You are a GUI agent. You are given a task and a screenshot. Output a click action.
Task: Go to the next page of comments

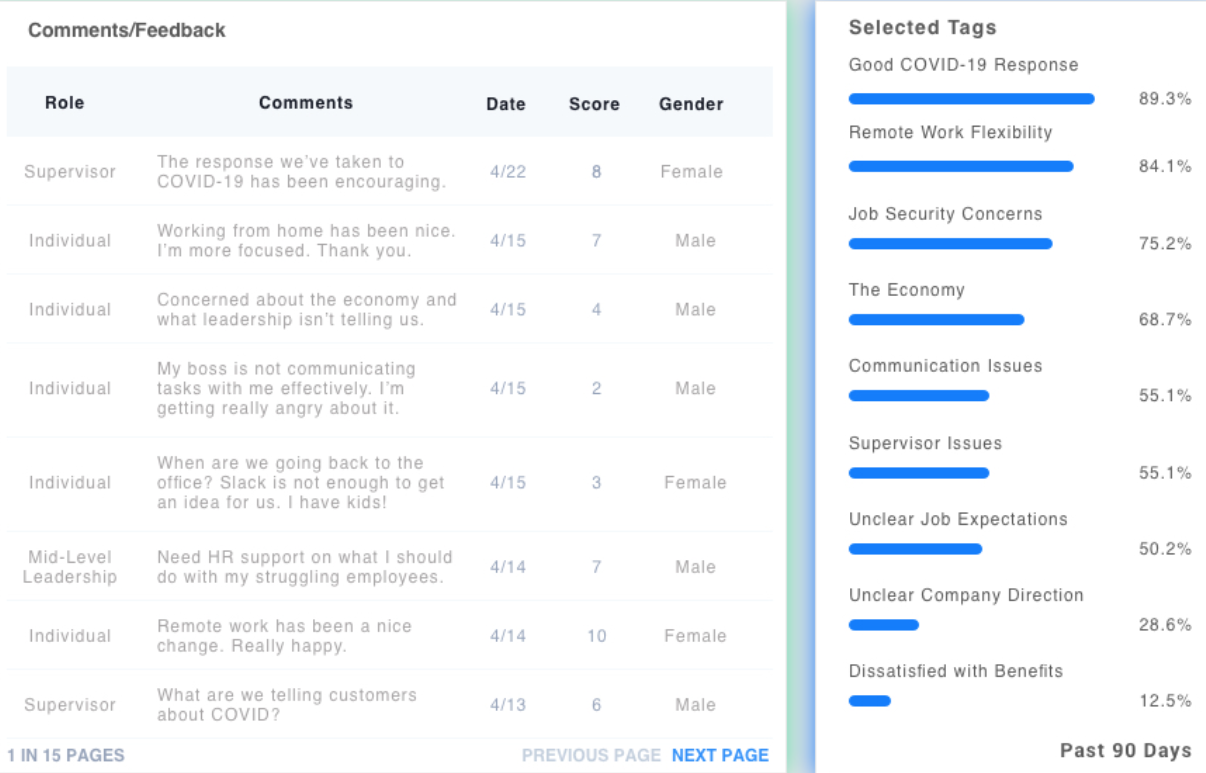click(x=720, y=755)
